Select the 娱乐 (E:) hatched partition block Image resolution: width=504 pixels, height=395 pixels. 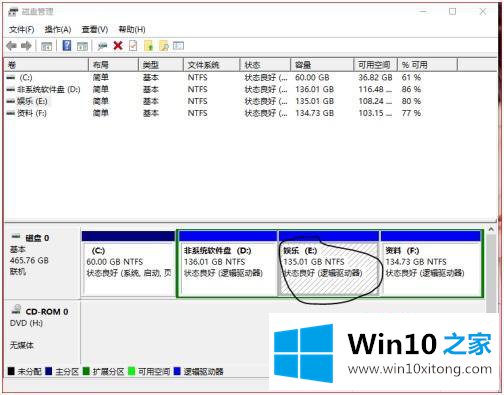click(329, 263)
